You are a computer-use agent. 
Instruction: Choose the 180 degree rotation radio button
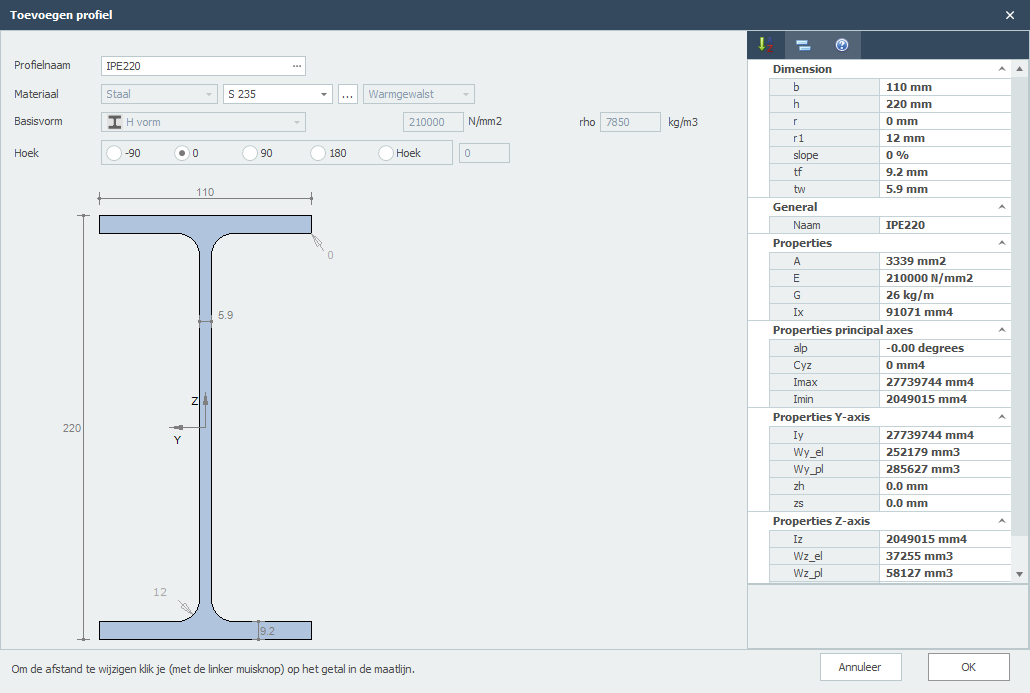pyautogui.click(x=318, y=153)
